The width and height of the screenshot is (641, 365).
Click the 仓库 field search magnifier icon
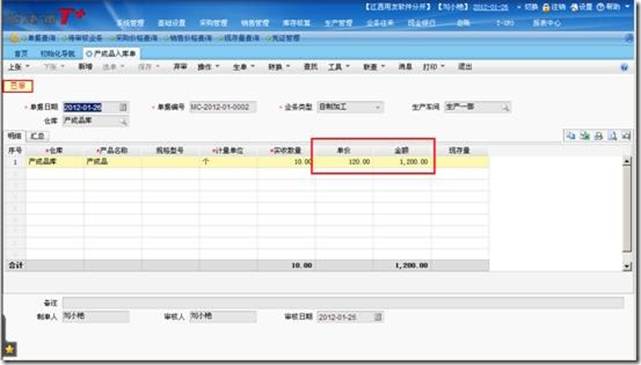pos(123,121)
